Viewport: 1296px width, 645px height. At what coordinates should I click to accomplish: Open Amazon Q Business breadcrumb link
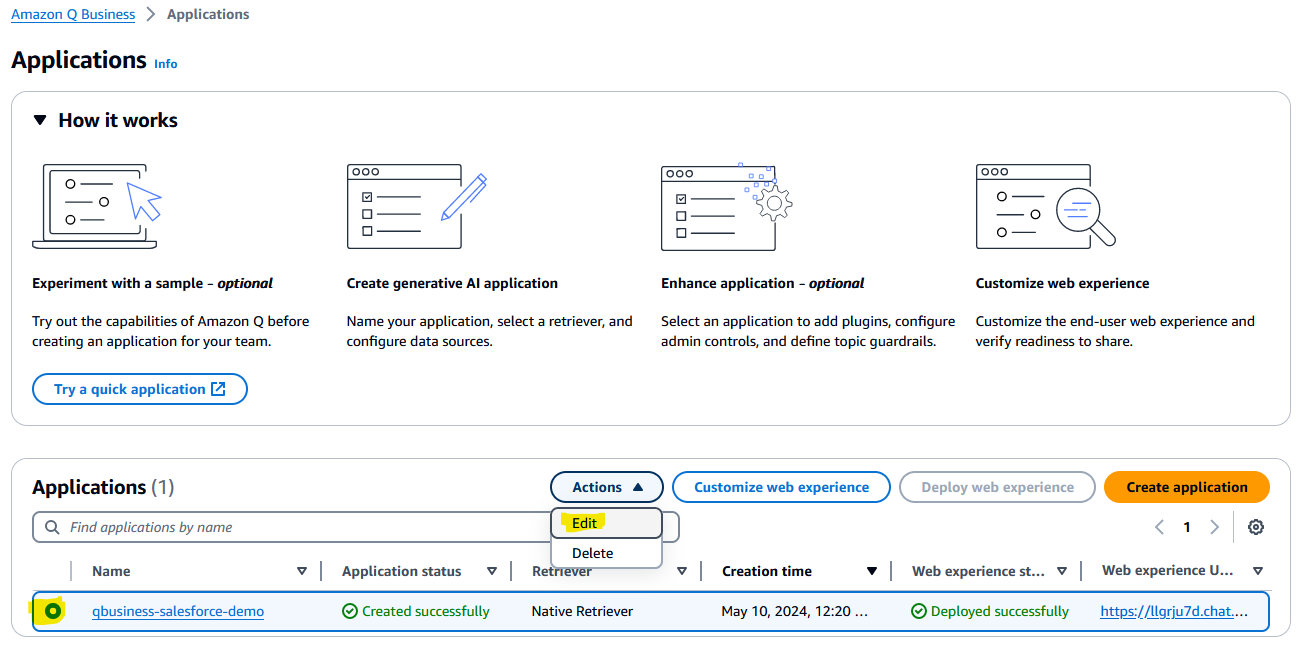tap(73, 14)
